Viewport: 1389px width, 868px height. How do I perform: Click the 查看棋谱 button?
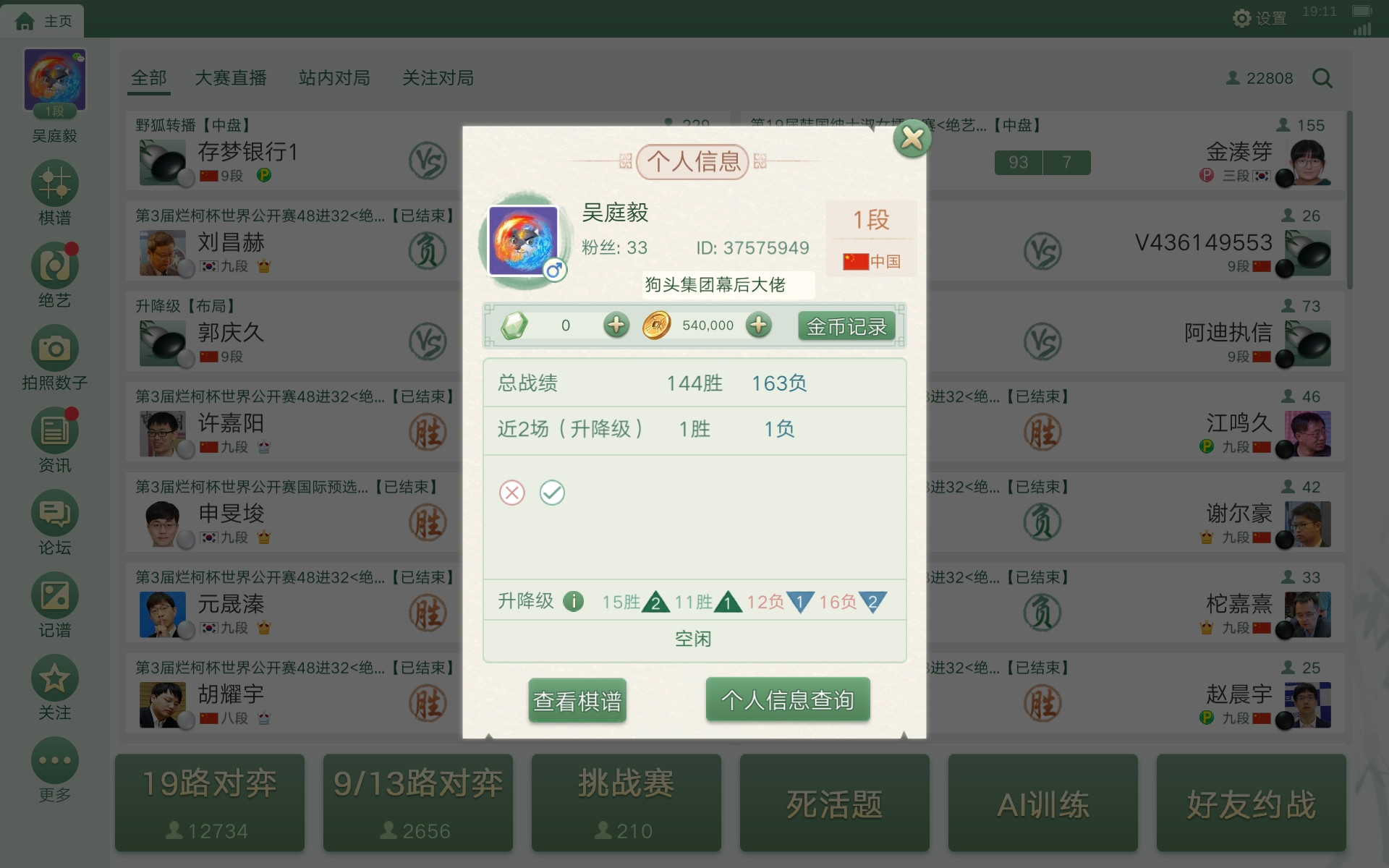pyautogui.click(x=577, y=700)
